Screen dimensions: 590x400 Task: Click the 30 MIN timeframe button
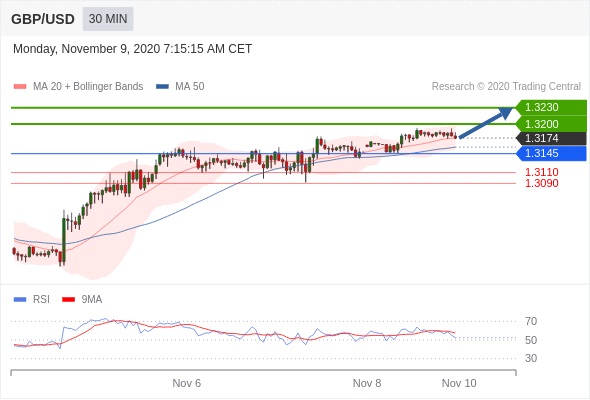pyautogui.click(x=108, y=19)
